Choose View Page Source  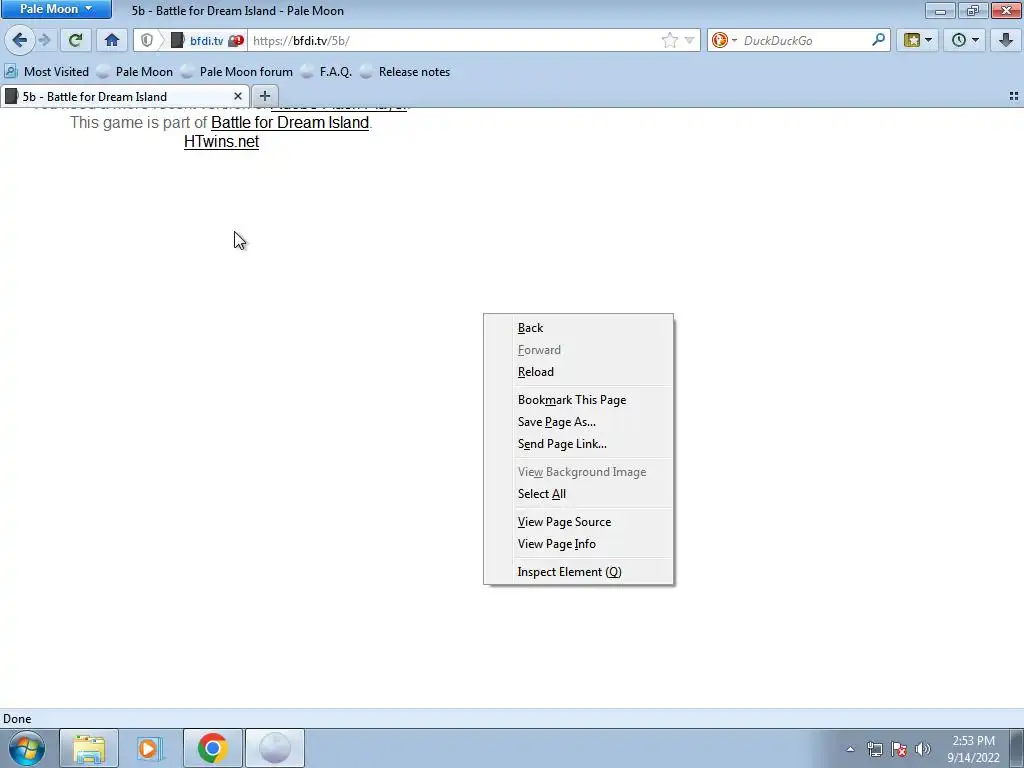(579, 522)
